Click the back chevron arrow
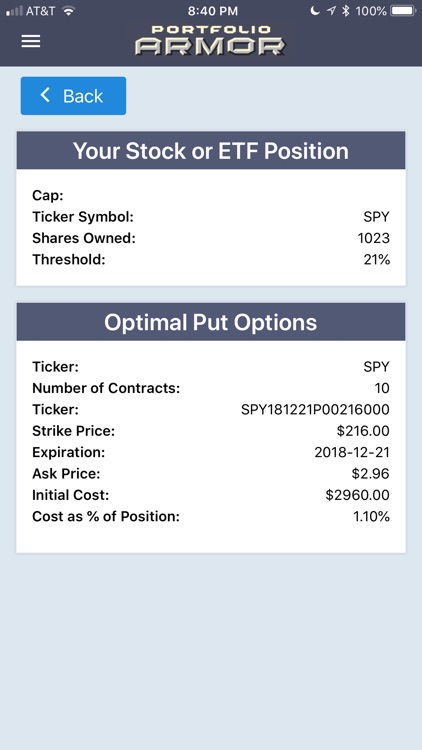 point(45,95)
